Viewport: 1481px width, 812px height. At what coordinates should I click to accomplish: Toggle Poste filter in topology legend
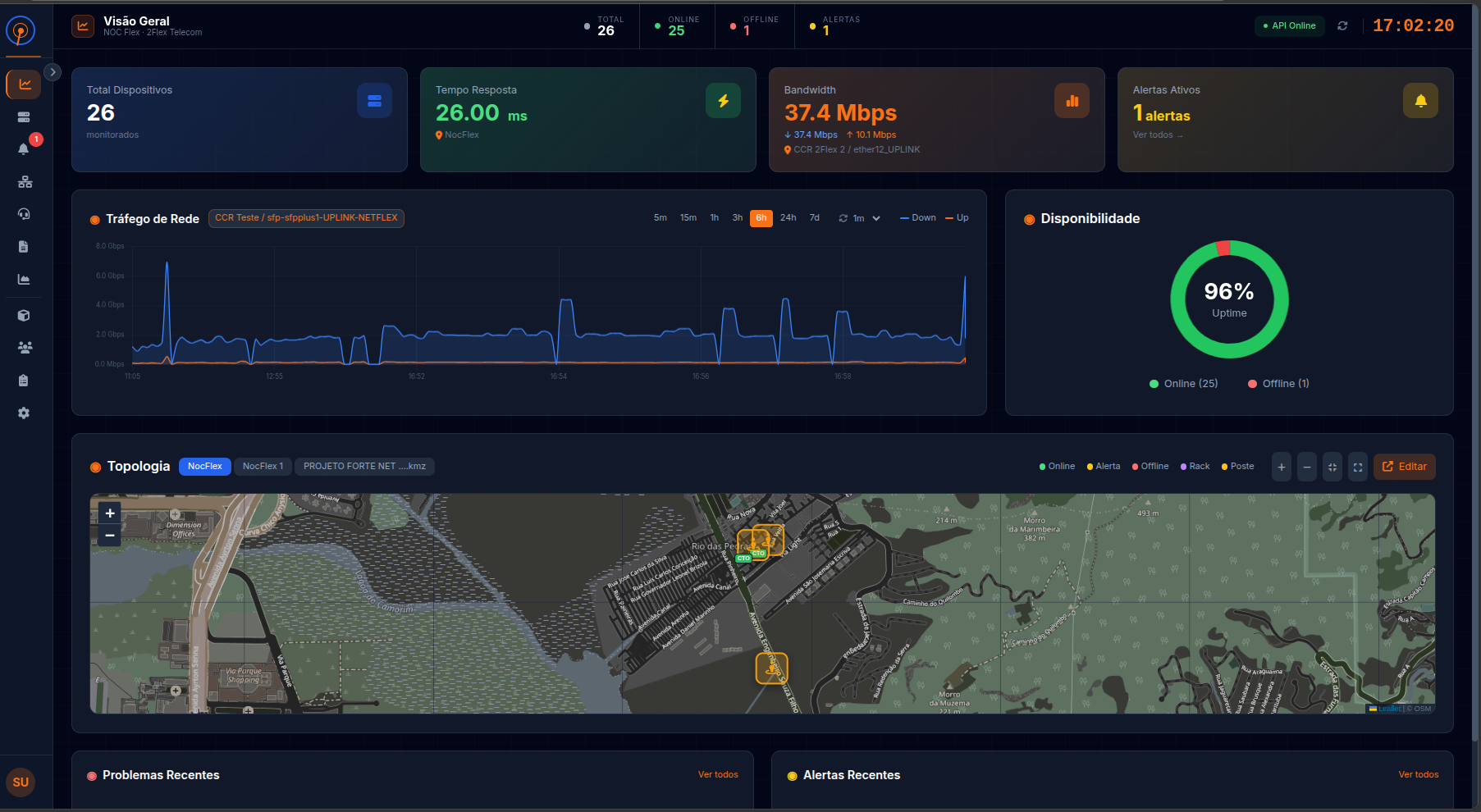pyautogui.click(x=1237, y=467)
